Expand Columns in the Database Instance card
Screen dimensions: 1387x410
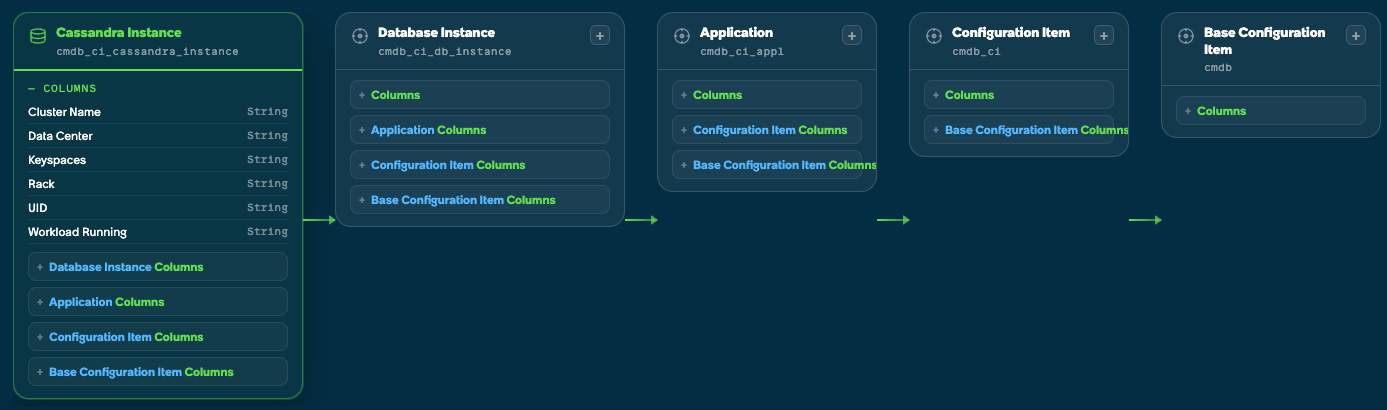(x=480, y=95)
